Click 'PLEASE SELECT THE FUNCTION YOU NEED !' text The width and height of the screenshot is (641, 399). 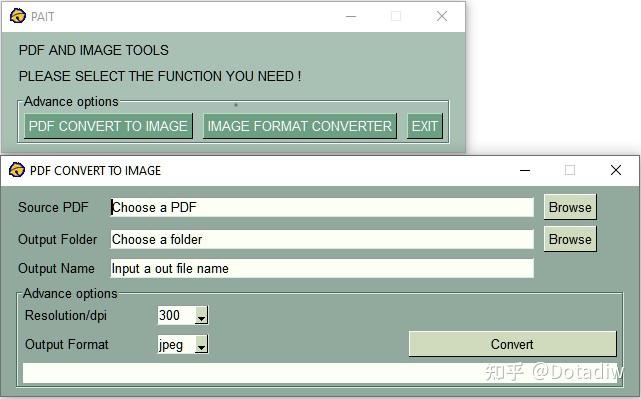[160, 76]
